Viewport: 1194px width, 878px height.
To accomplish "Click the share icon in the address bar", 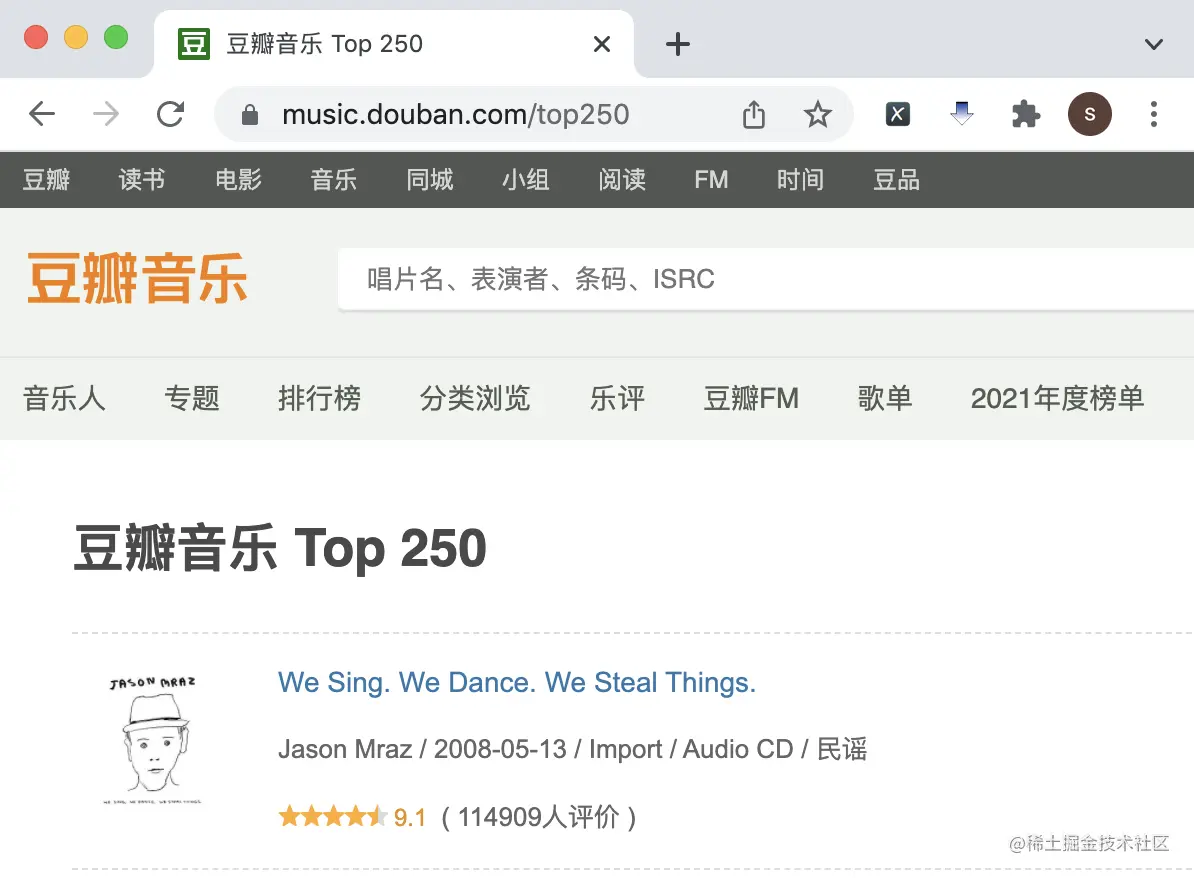I will point(753,114).
